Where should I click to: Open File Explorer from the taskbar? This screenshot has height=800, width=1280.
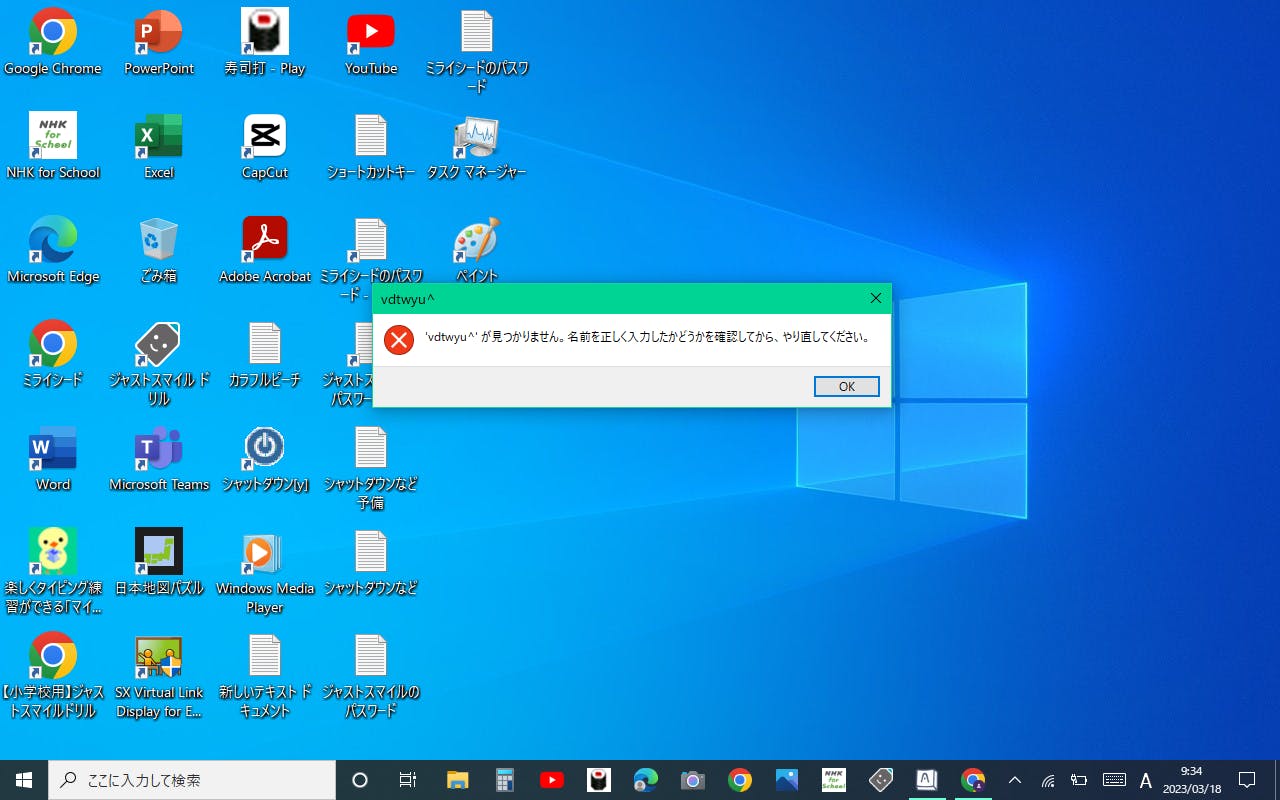point(457,780)
